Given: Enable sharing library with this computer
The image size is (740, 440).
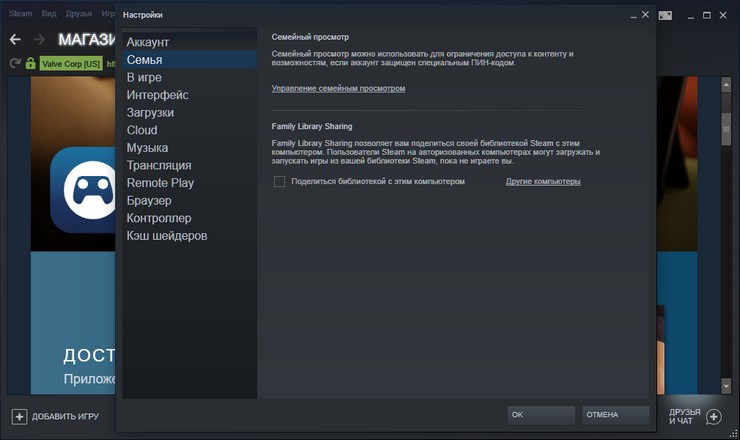Looking at the screenshot, I should 279,182.
